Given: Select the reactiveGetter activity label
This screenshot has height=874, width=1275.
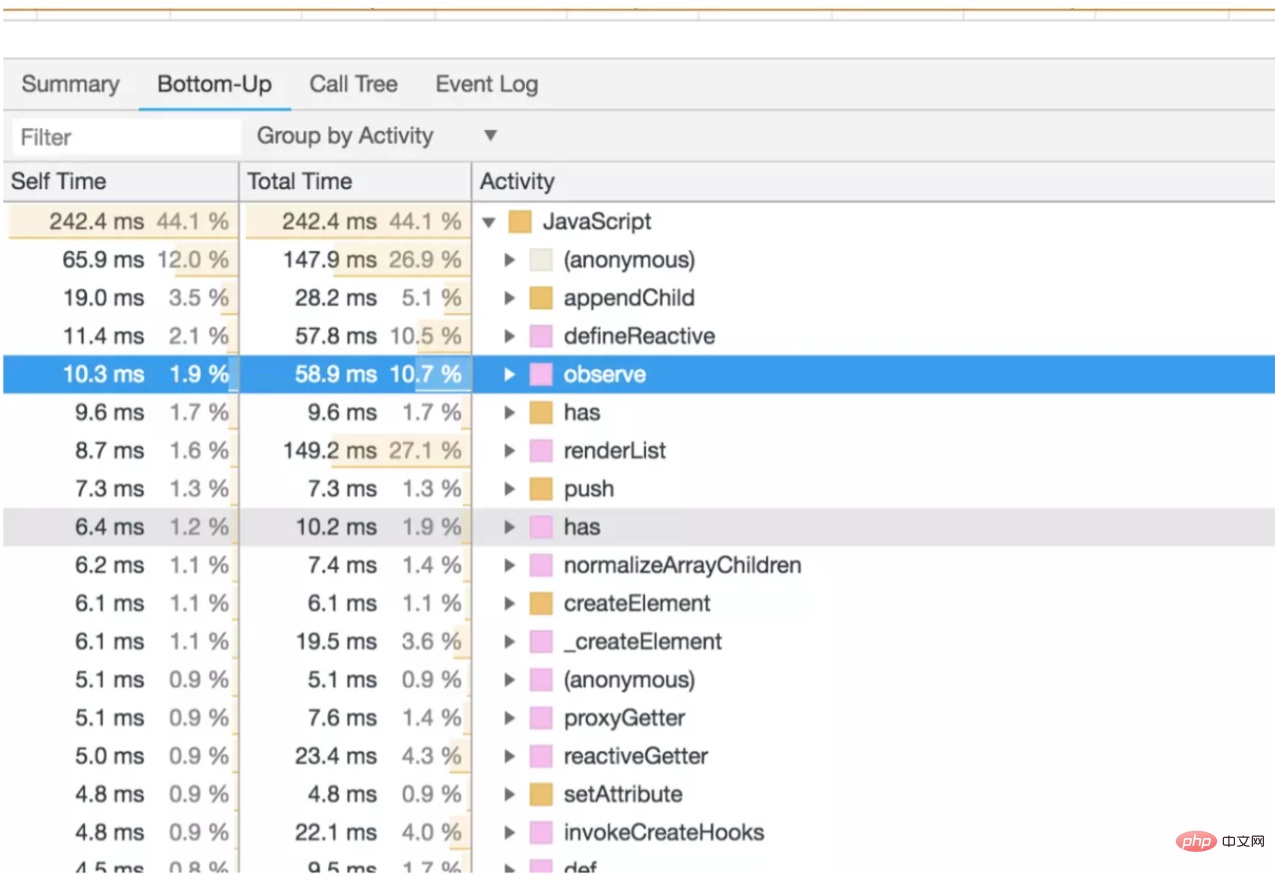Looking at the screenshot, I should 636,756.
